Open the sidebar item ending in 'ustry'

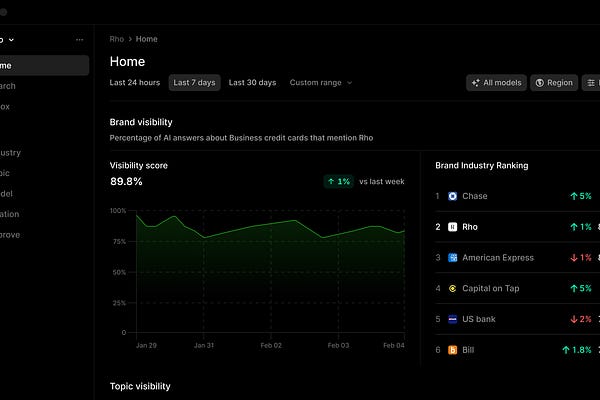pos(10,153)
